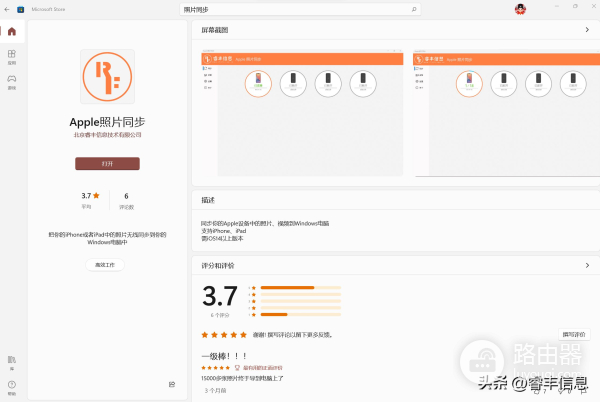Click the Microsoft Store logo icon
This screenshot has width=600, height=402.
21,9
